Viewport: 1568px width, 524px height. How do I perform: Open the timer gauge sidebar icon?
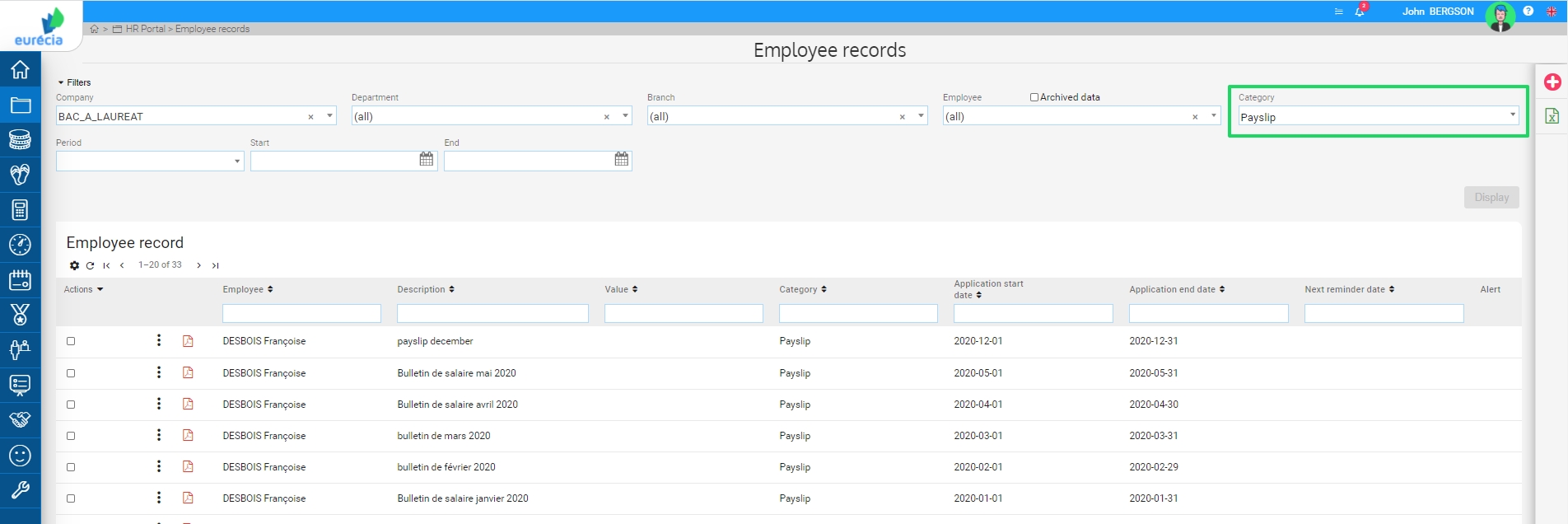(20, 245)
